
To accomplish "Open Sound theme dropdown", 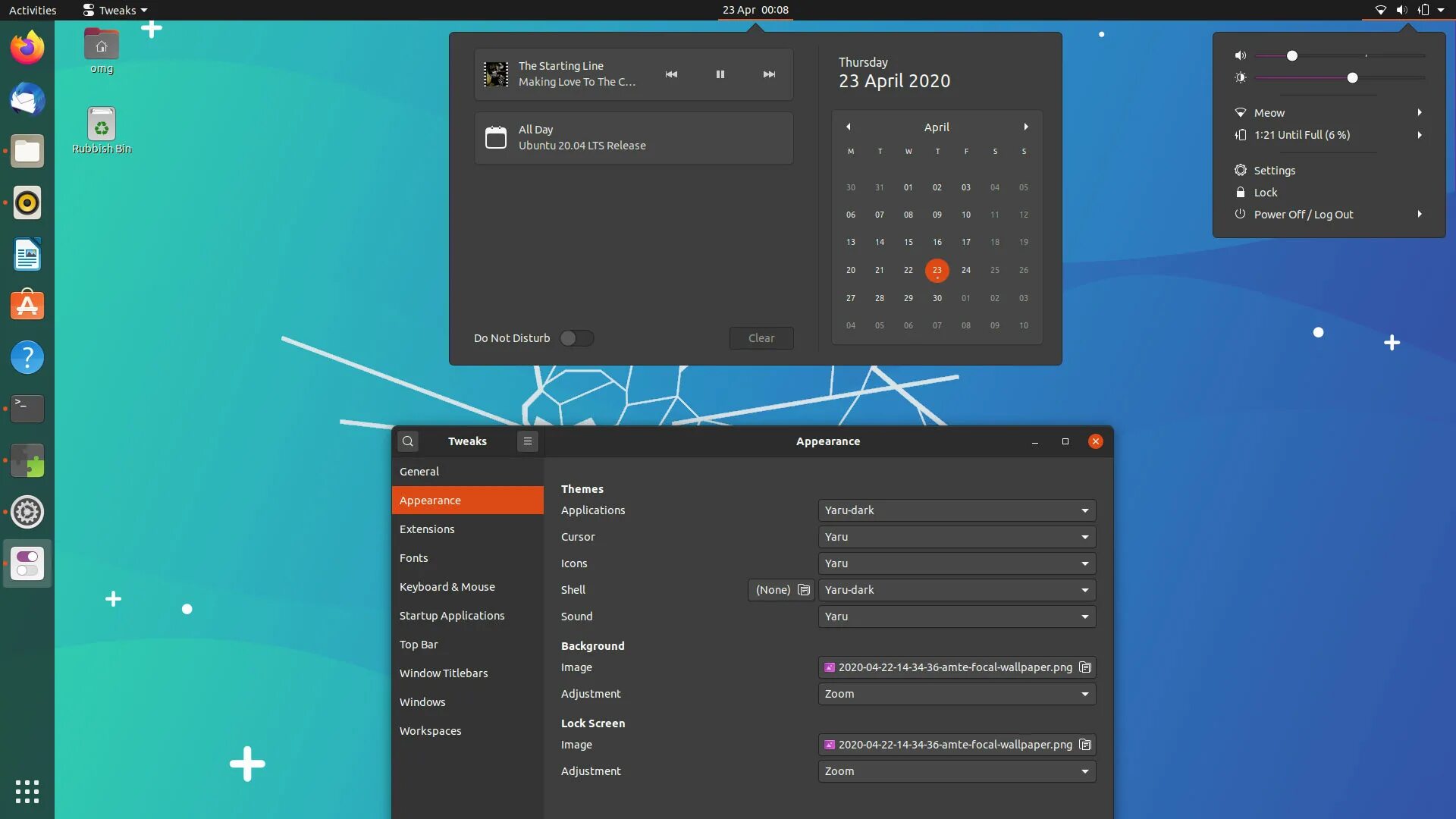I will (x=957, y=617).
